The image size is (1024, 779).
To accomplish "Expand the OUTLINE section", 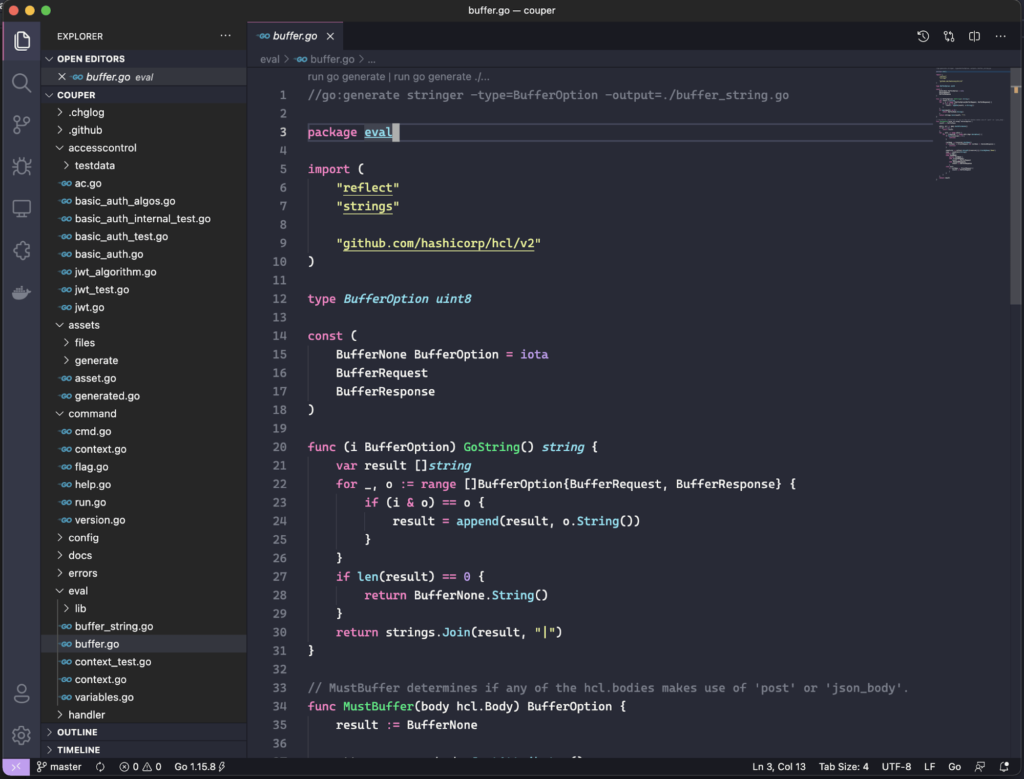I will tap(77, 732).
